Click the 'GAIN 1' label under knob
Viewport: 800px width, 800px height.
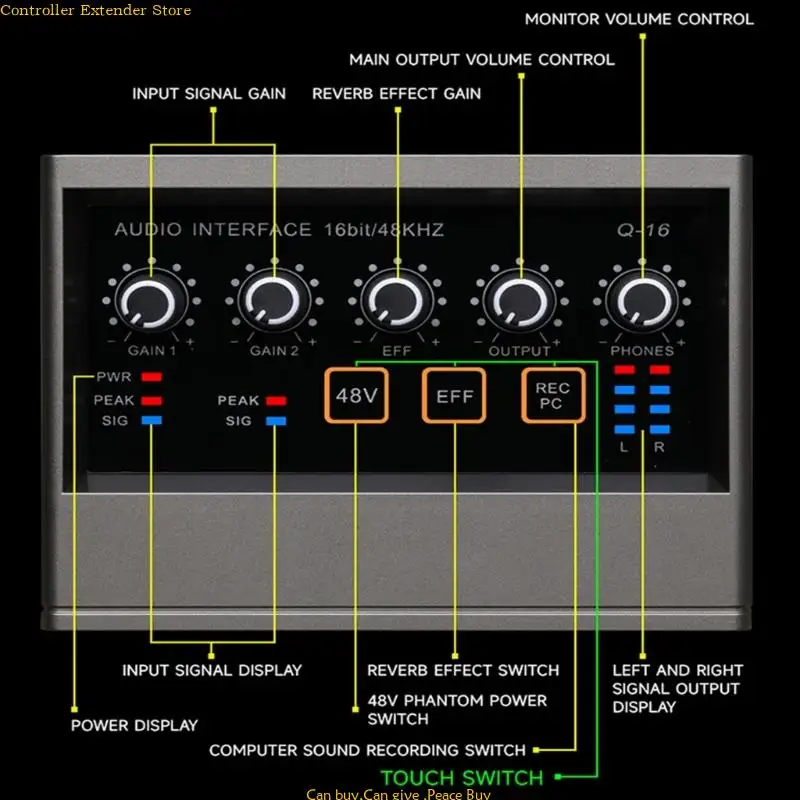[152, 351]
